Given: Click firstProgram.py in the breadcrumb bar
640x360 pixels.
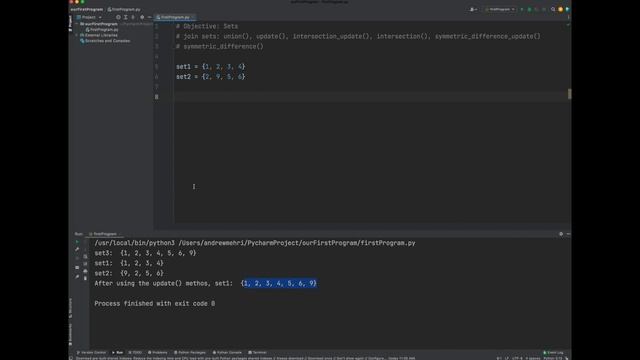Looking at the screenshot, I should 124,9.
